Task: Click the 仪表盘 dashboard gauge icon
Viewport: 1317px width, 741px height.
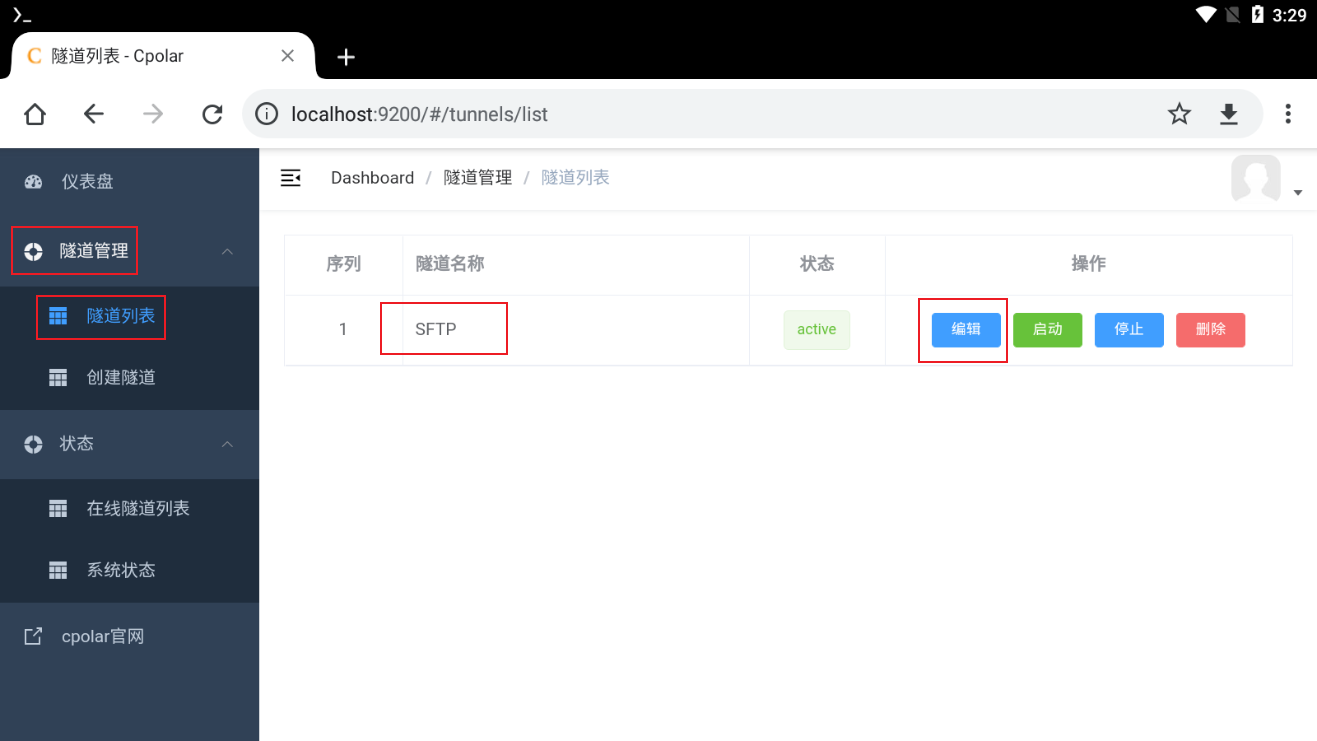Action: [x=33, y=182]
